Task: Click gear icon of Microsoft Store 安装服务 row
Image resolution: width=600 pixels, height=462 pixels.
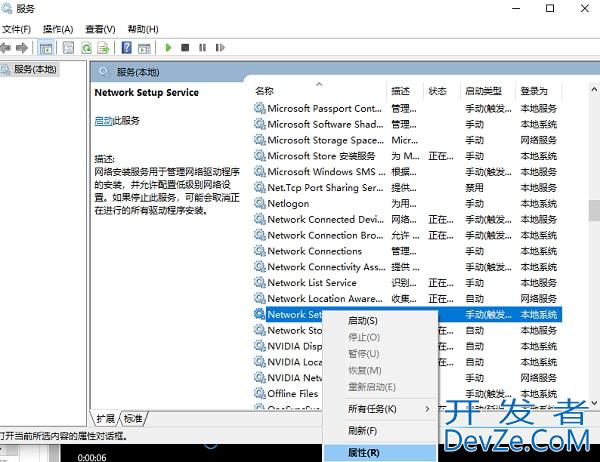Action: coord(260,156)
